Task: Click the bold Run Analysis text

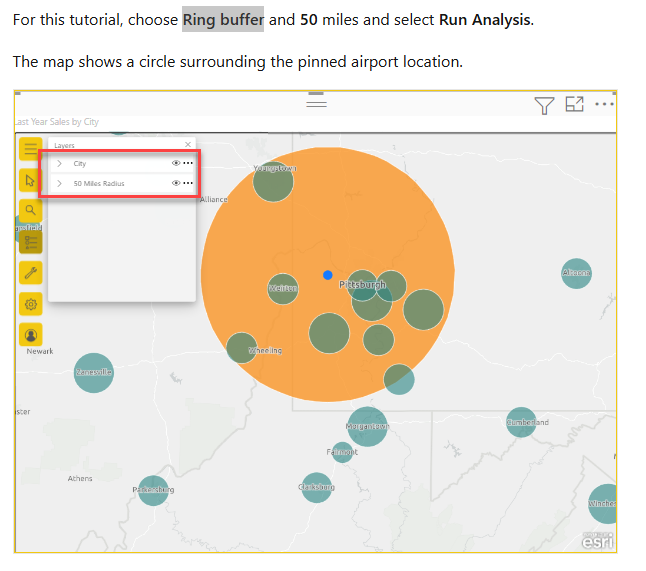Action: [484, 19]
